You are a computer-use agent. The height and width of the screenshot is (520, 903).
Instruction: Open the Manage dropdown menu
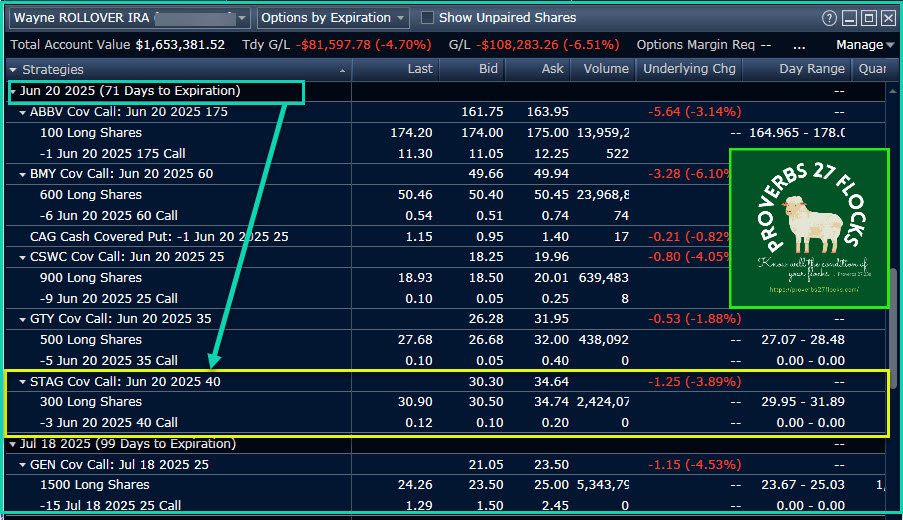[x=865, y=45]
